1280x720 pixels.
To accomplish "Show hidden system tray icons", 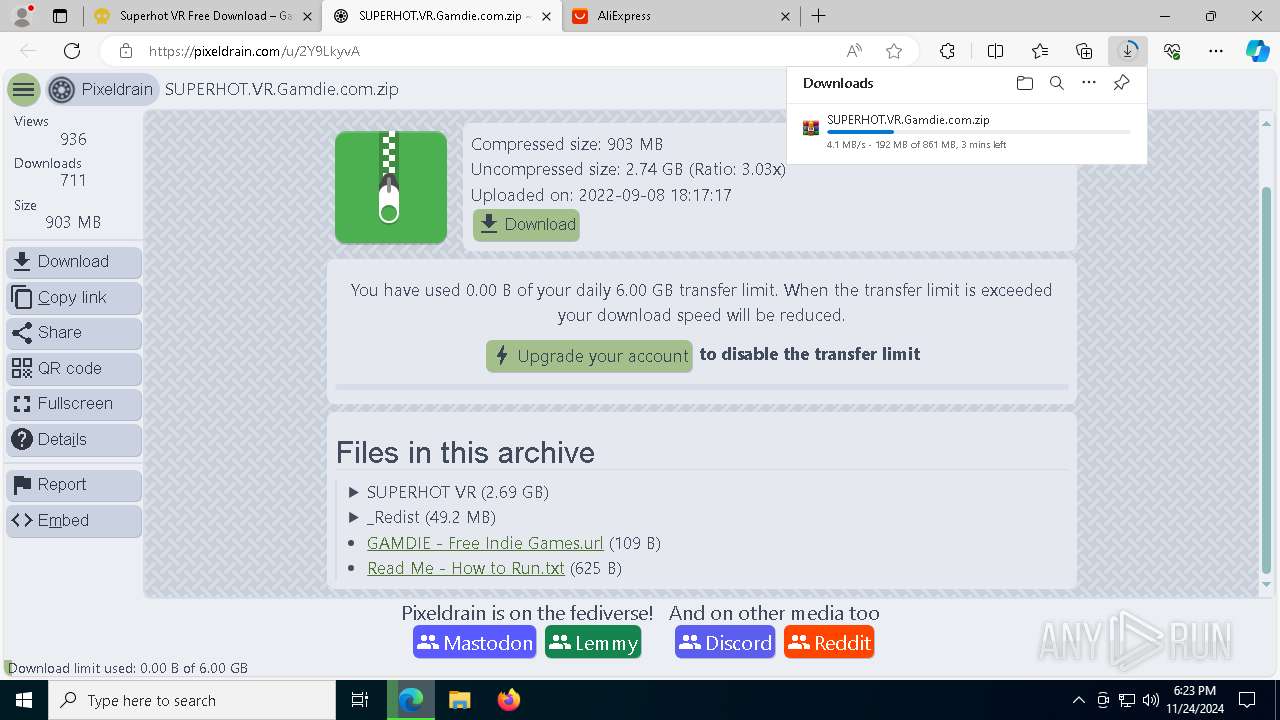I will (1078, 700).
